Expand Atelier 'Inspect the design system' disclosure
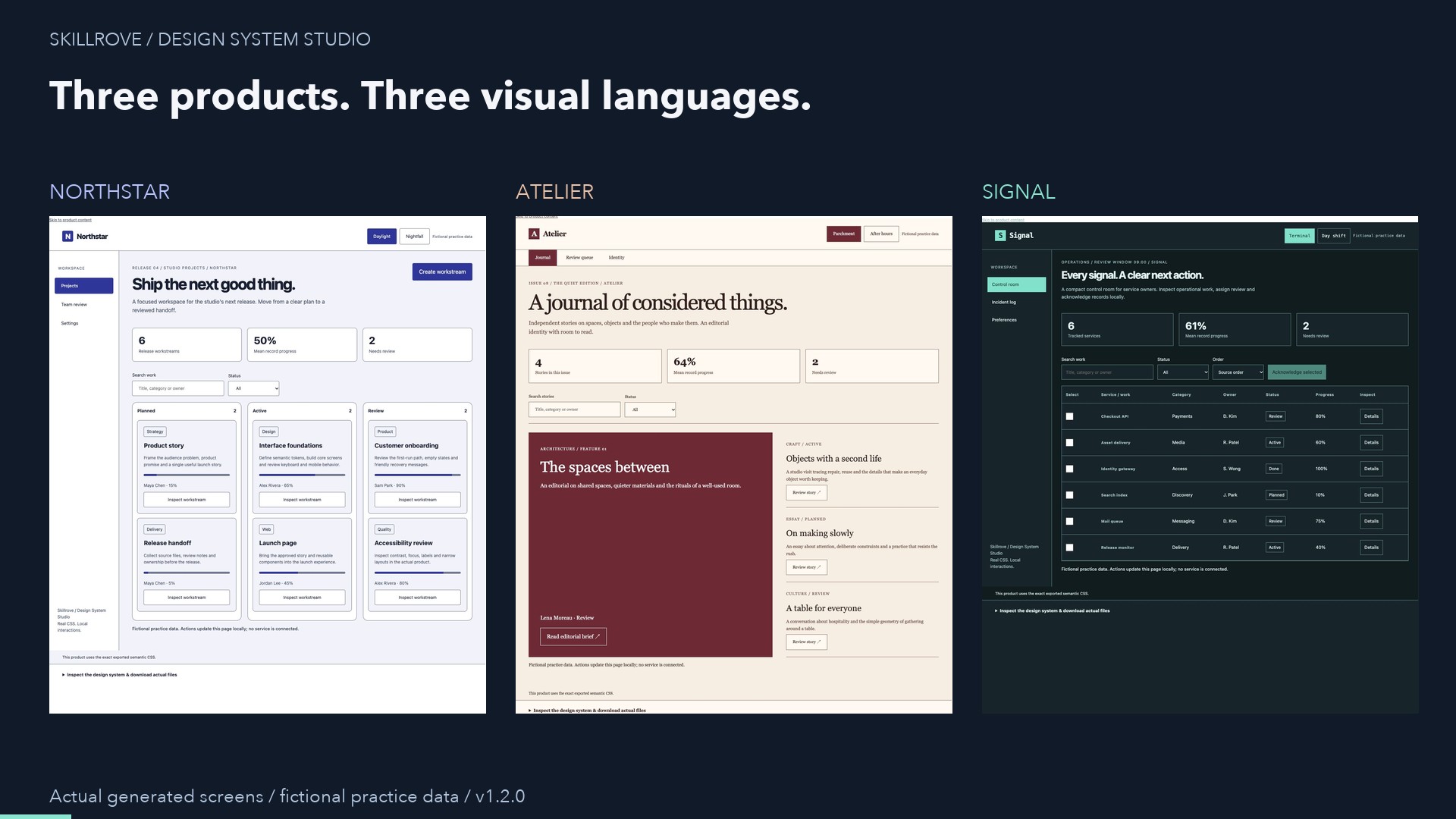The height and width of the screenshot is (819, 1456). (x=587, y=711)
